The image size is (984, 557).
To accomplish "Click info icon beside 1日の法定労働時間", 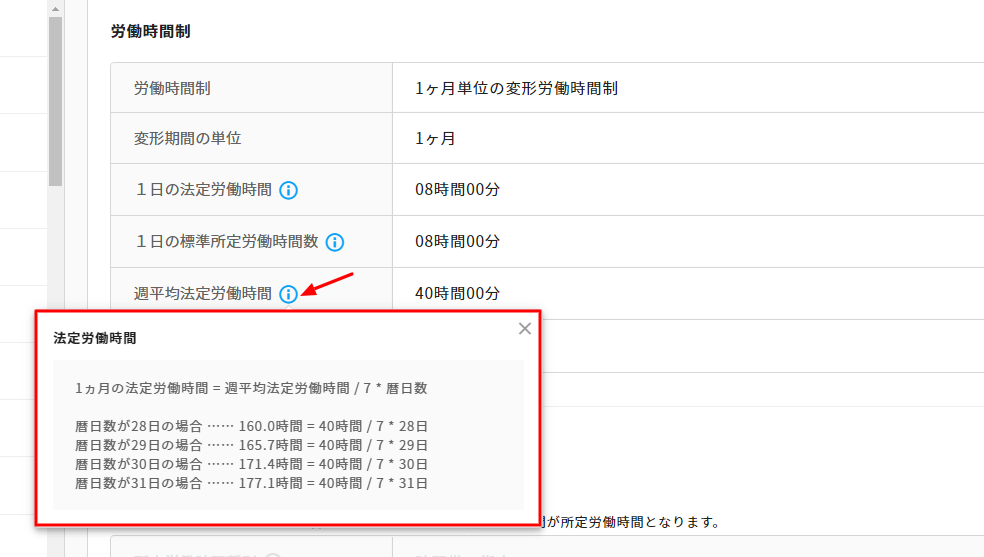I will point(289,190).
